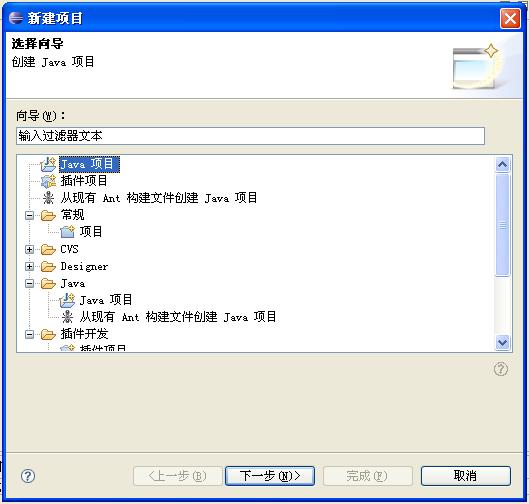Click the Java folder icon

pyautogui.click(x=48, y=284)
